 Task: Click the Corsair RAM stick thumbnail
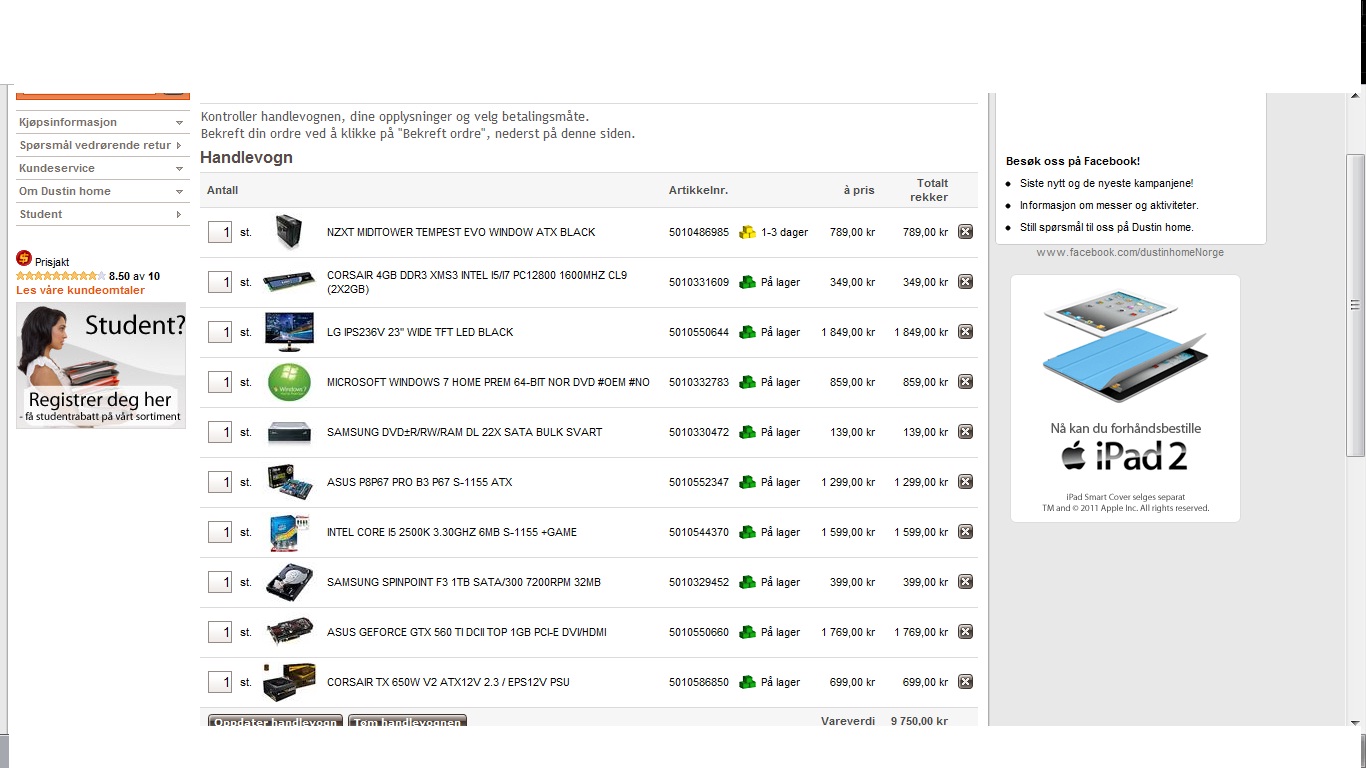[289, 282]
